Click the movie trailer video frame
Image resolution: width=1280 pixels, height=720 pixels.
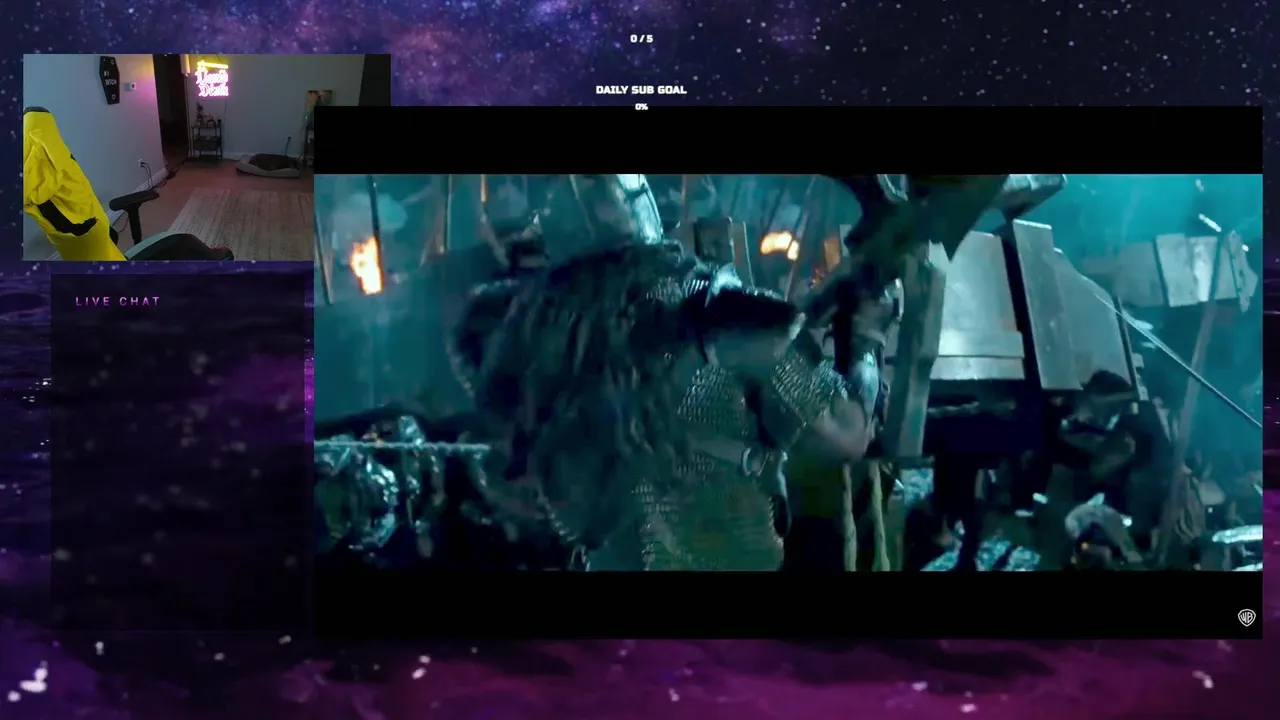point(788,372)
